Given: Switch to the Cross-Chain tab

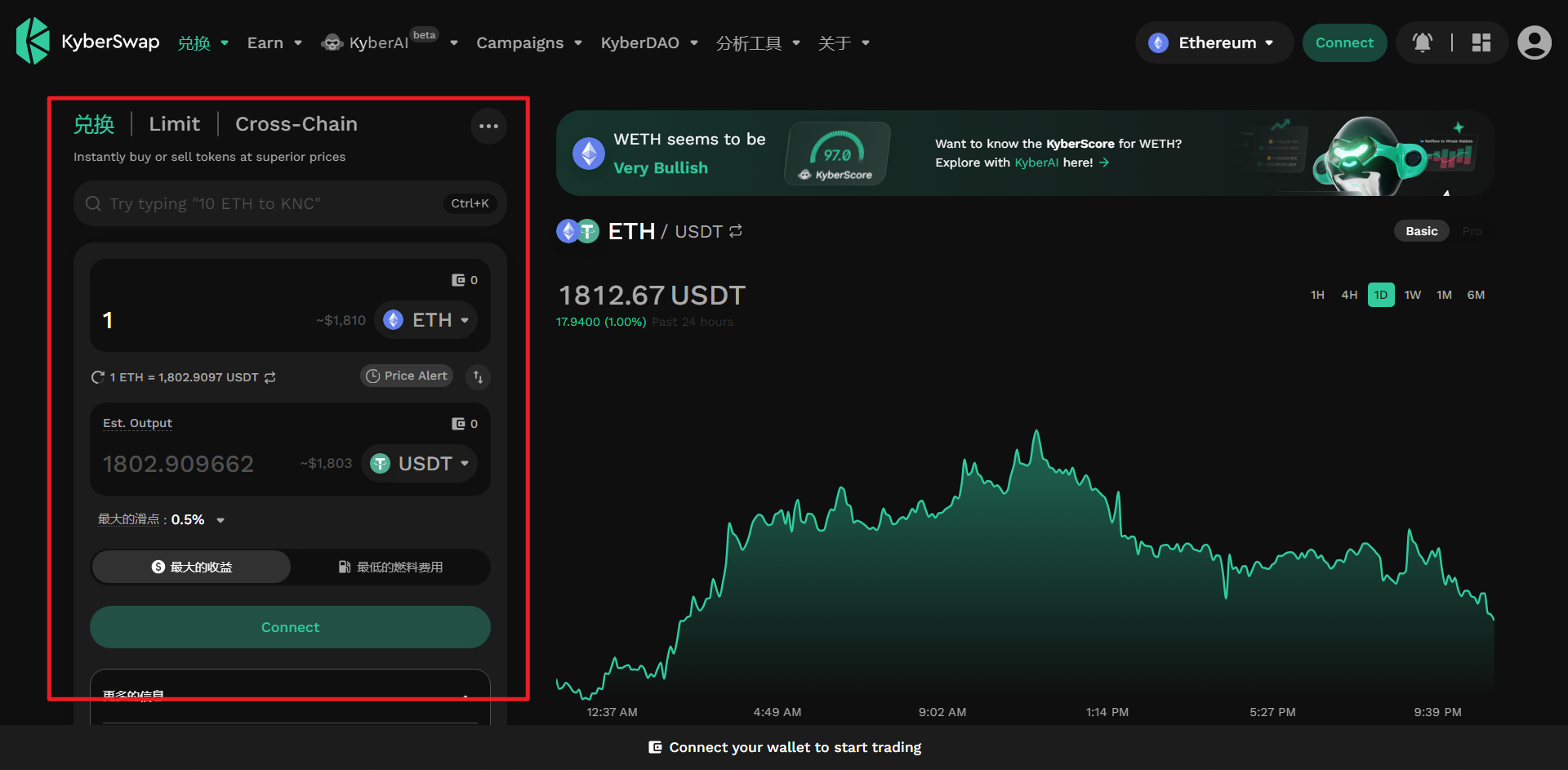Looking at the screenshot, I should coord(296,124).
